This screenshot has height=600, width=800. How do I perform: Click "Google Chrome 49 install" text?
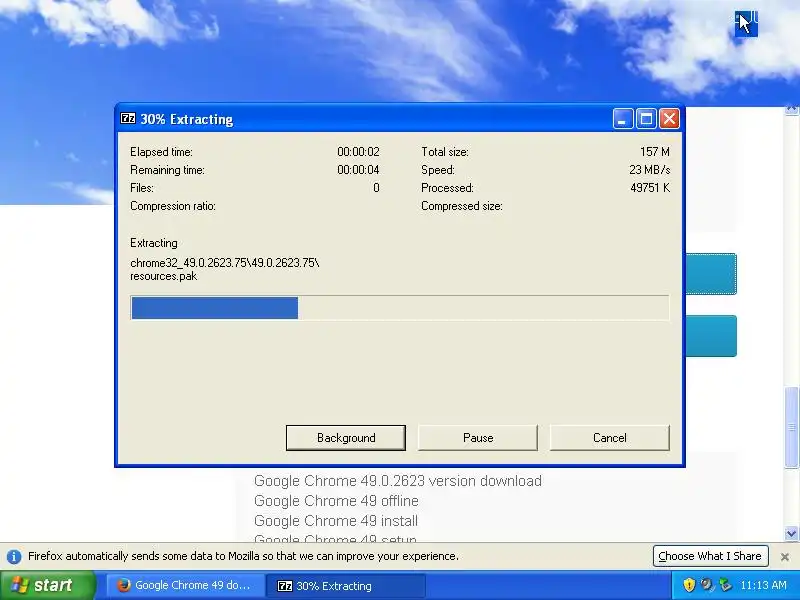(336, 520)
